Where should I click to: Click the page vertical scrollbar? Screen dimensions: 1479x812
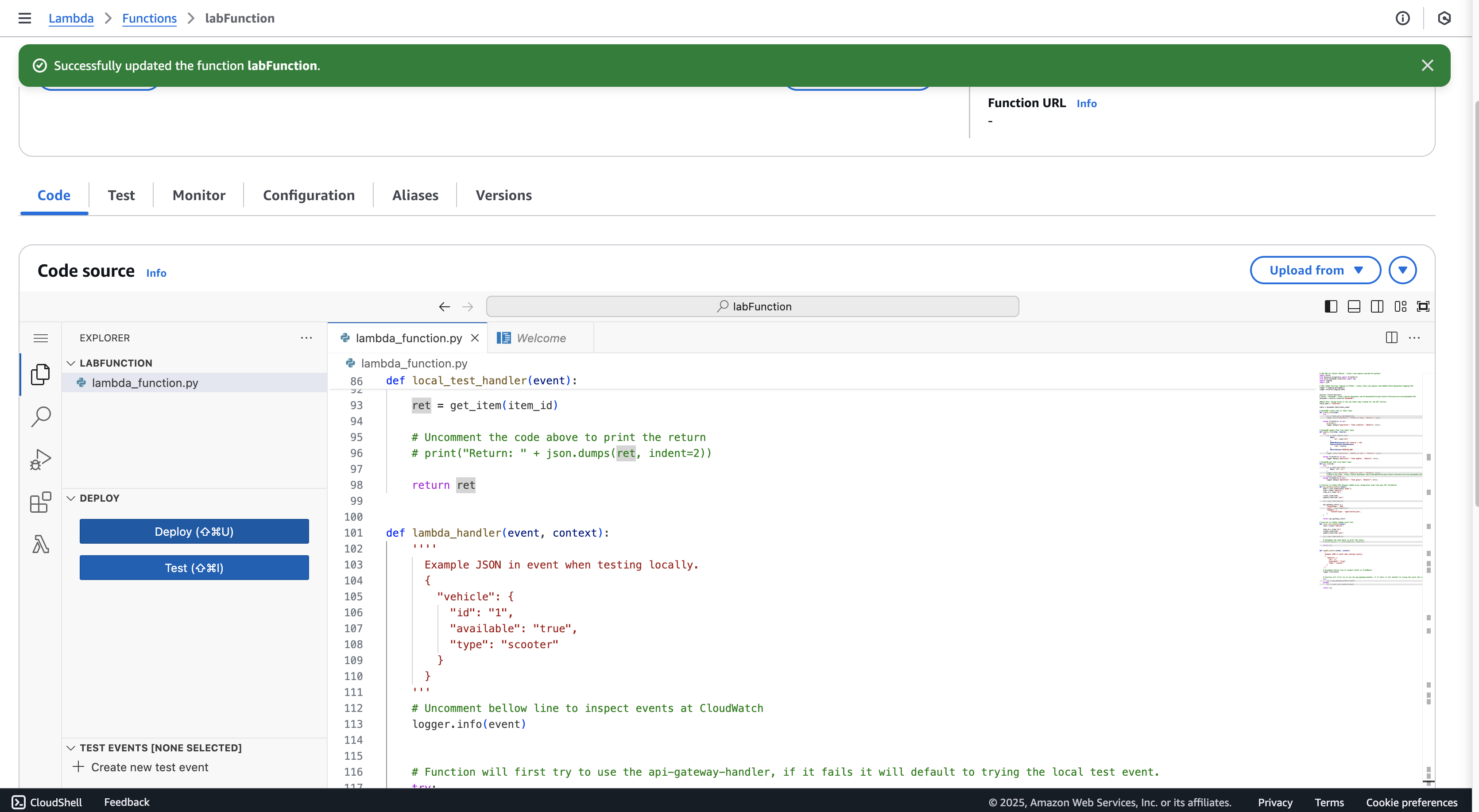pos(1475,304)
